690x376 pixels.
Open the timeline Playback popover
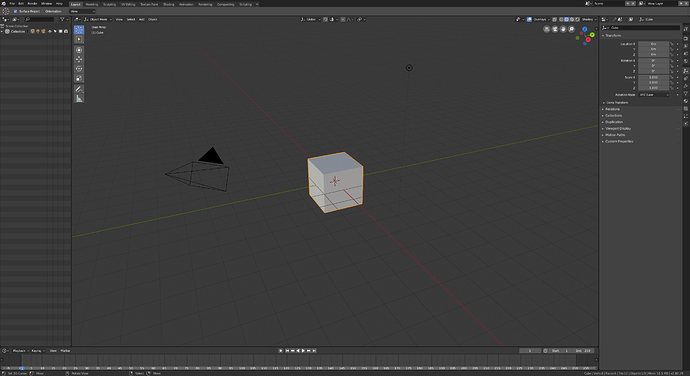(x=20, y=351)
